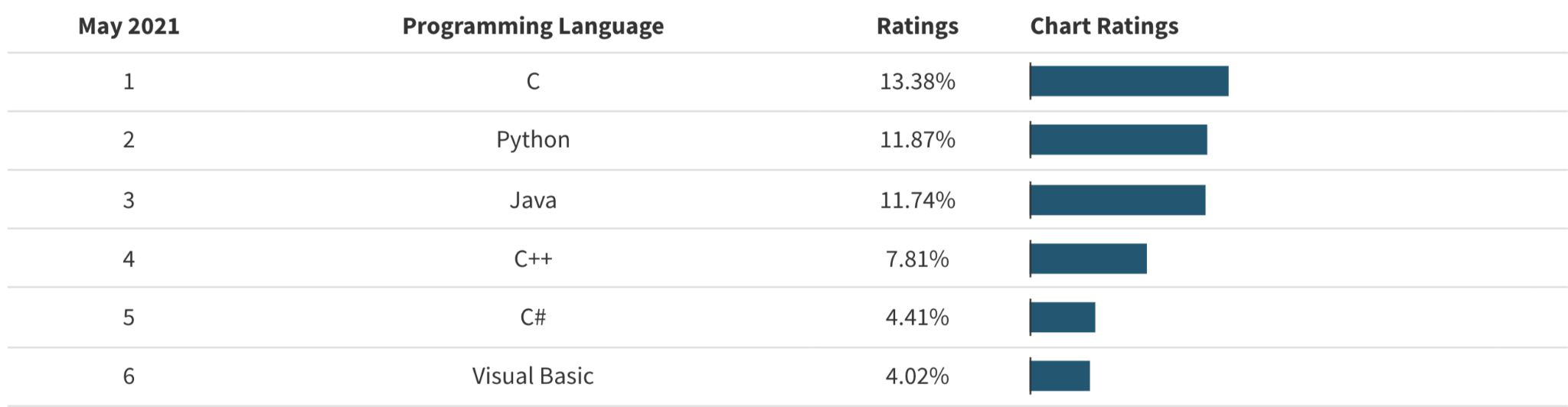Select the Python language name

[533, 140]
